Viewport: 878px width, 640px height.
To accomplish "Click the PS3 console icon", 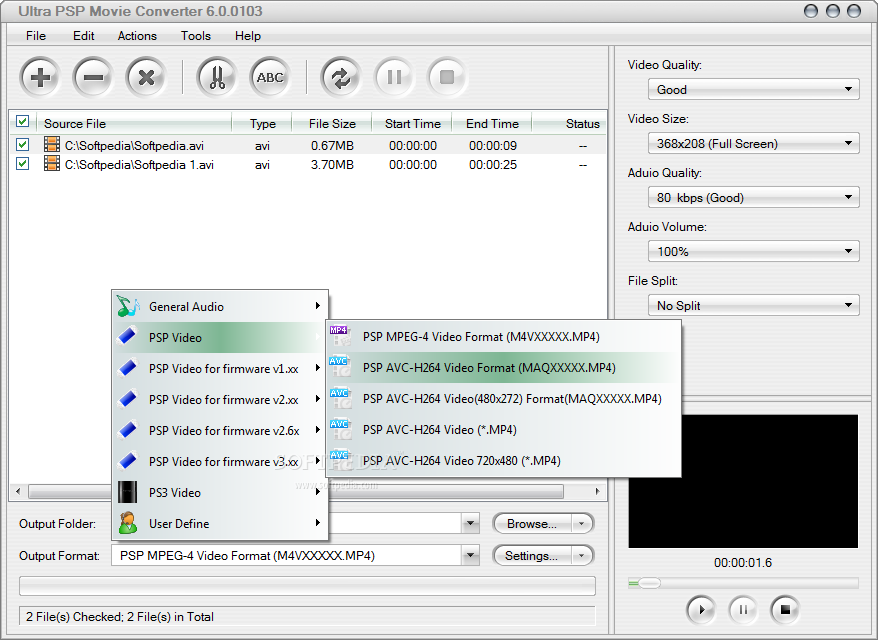I will (x=128, y=492).
